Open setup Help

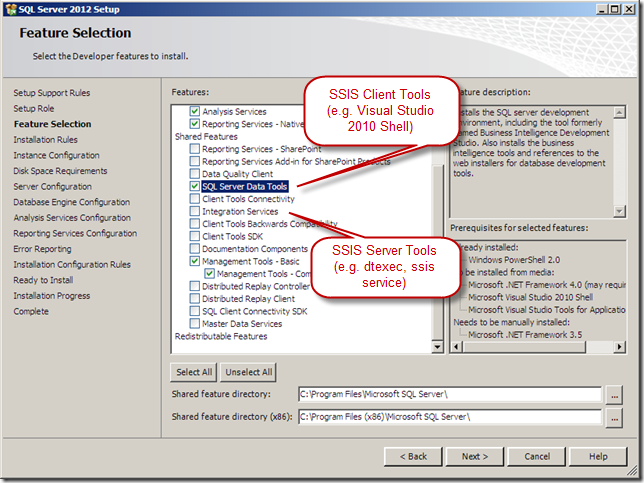[598, 456]
